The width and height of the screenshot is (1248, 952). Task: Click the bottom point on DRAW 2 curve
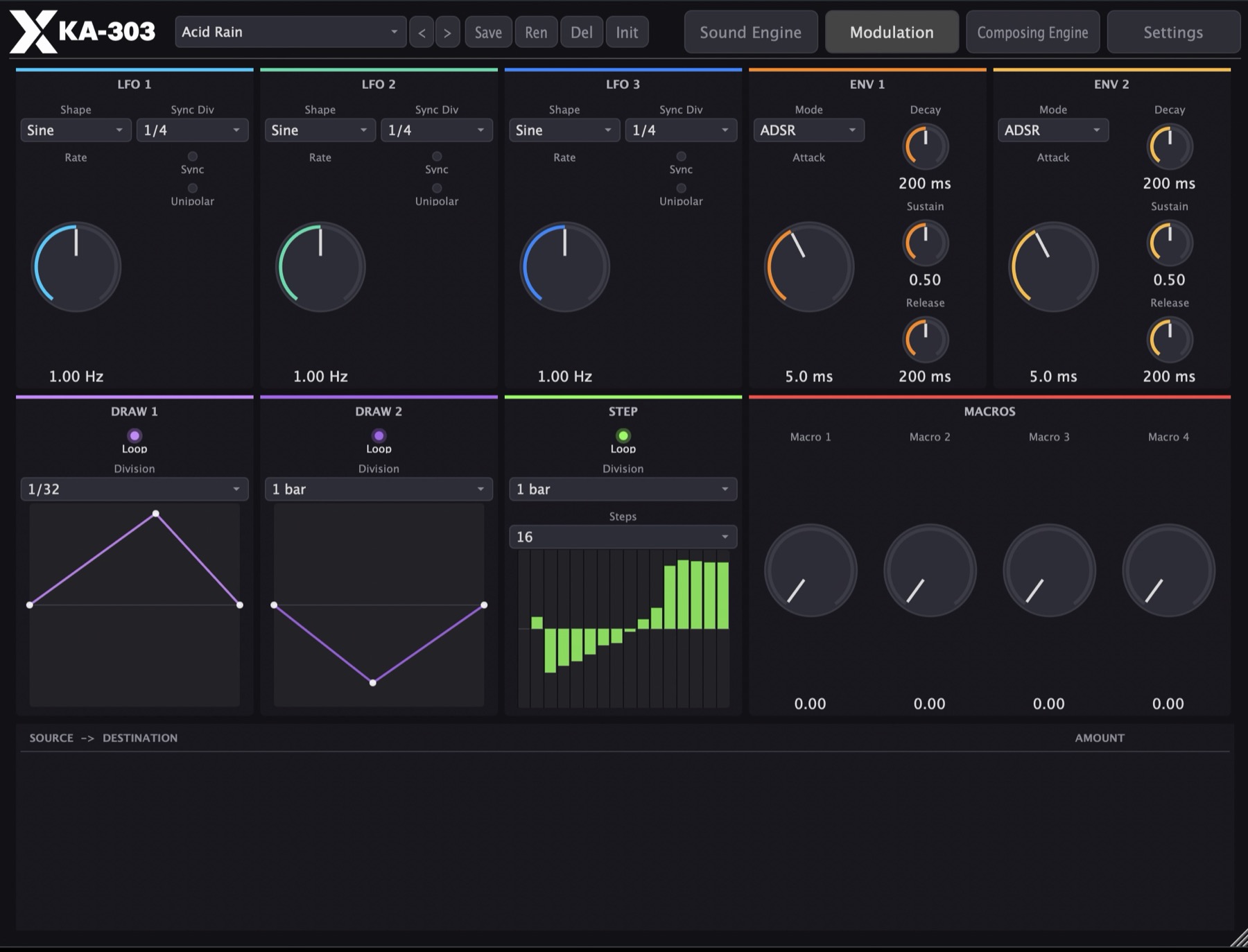373,683
